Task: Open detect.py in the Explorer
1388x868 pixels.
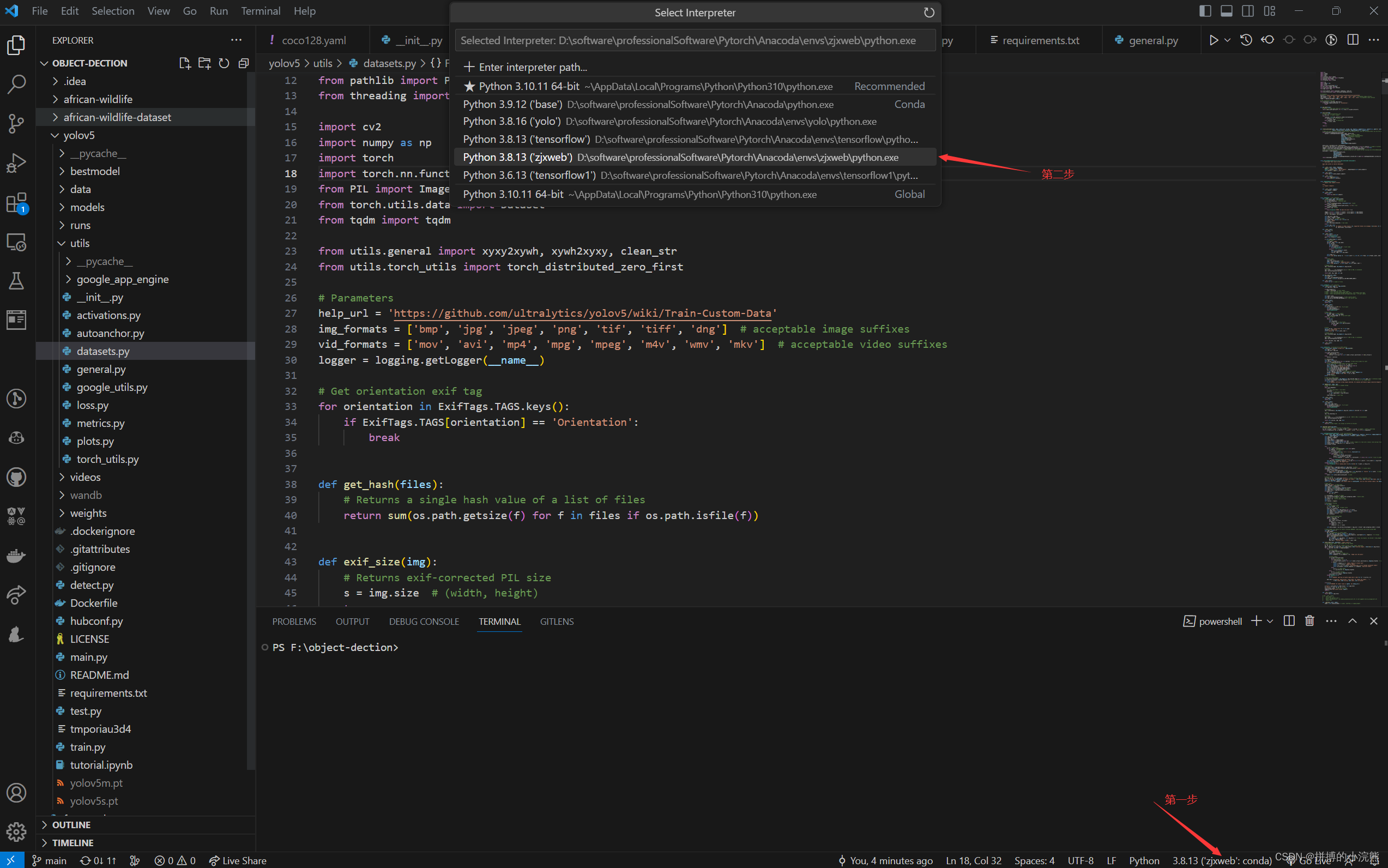Action: coord(92,585)
